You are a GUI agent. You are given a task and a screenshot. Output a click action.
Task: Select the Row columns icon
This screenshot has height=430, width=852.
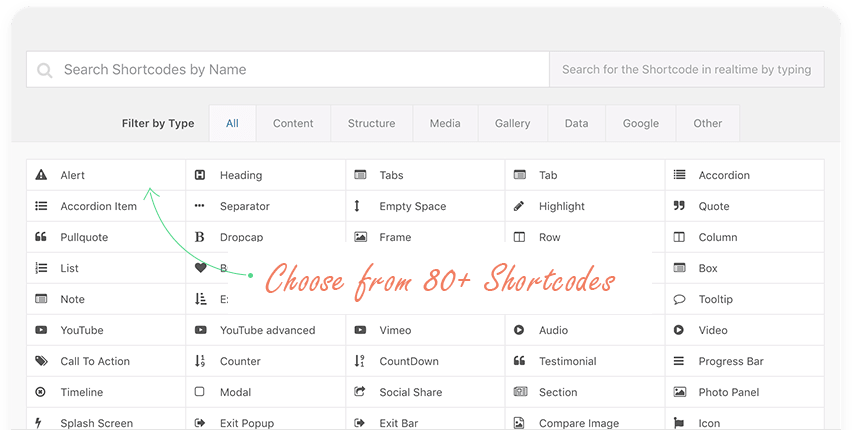pyautogui.click(x=519, y=237)
